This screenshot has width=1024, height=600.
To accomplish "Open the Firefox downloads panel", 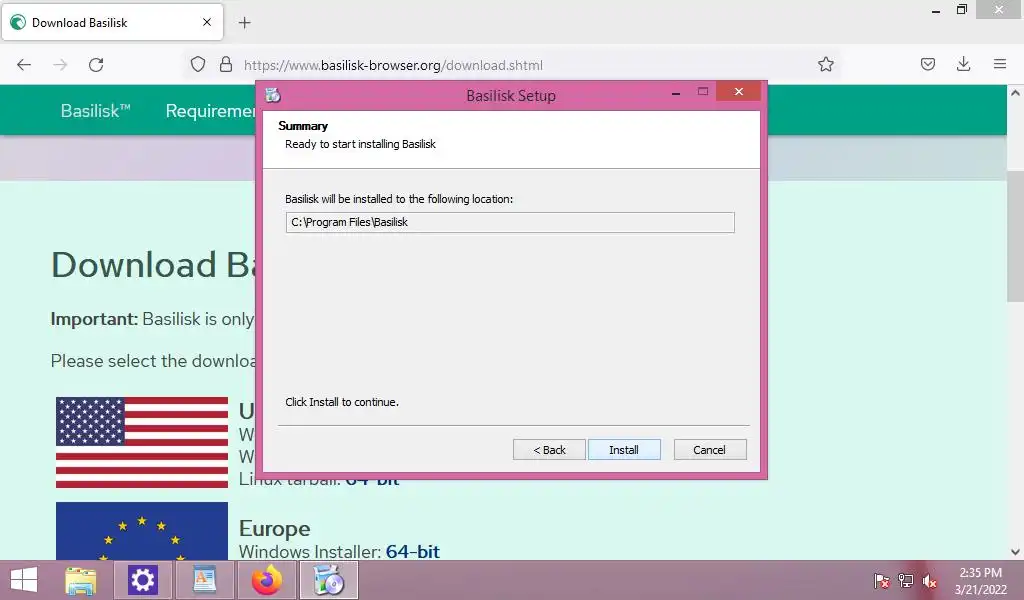I will click(963, 64).
